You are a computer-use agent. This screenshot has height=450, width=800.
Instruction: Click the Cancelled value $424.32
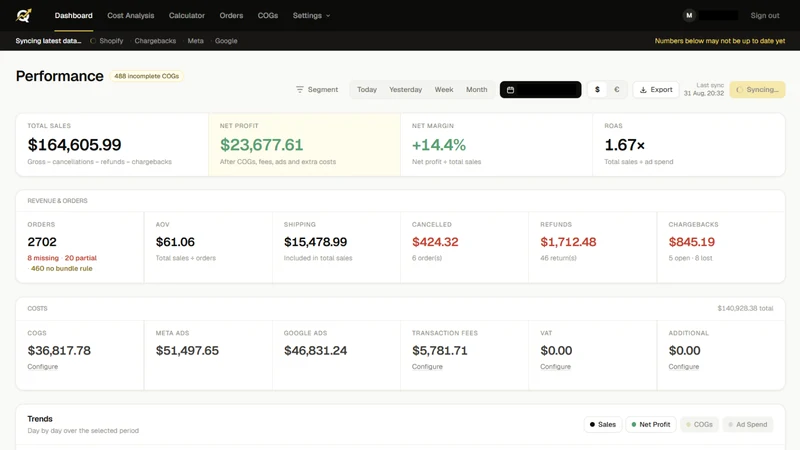pyautogui.click(x=435, y=242)
